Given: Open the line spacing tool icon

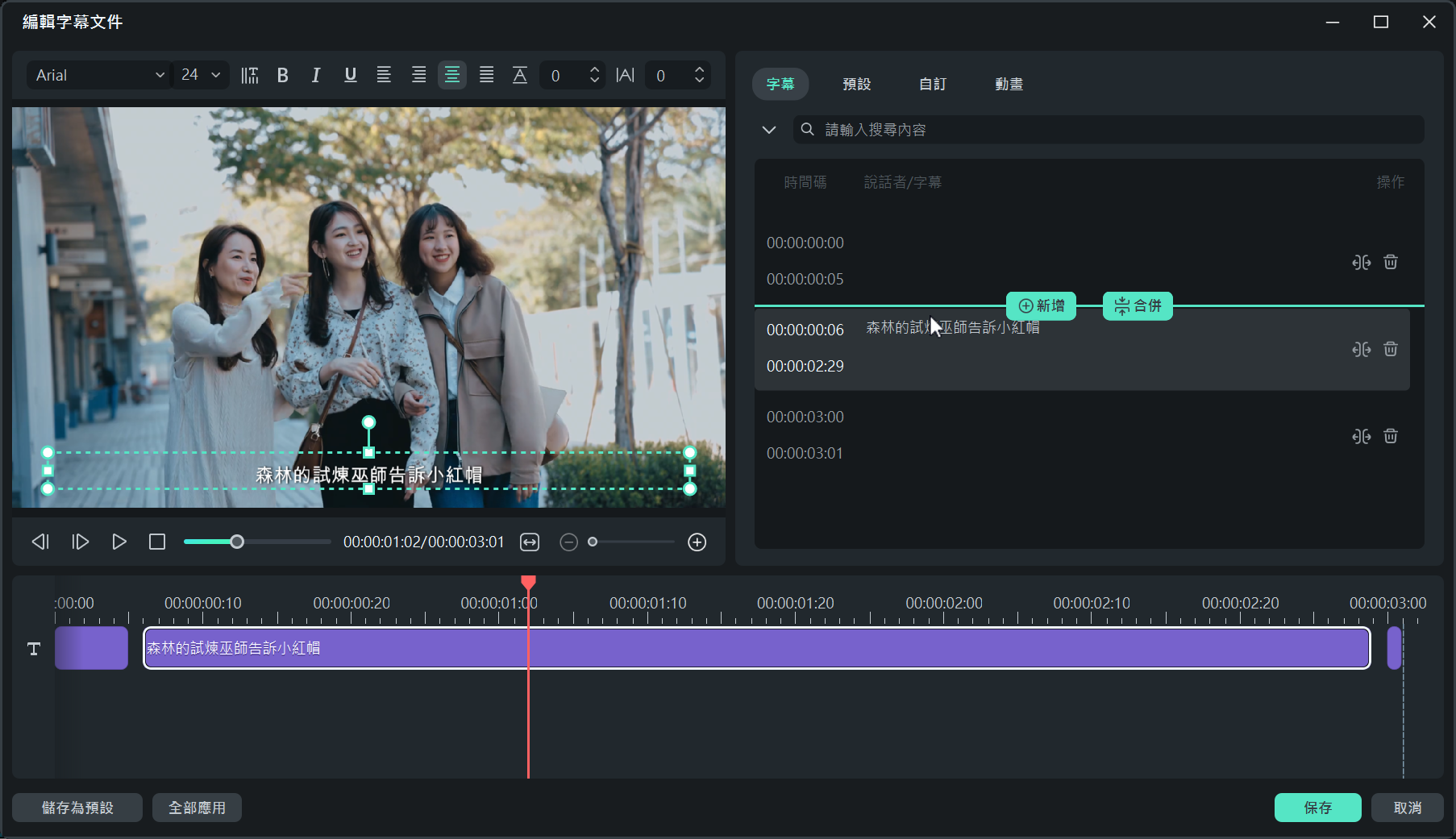Looking at the screenshot, I should coord(250,75).
